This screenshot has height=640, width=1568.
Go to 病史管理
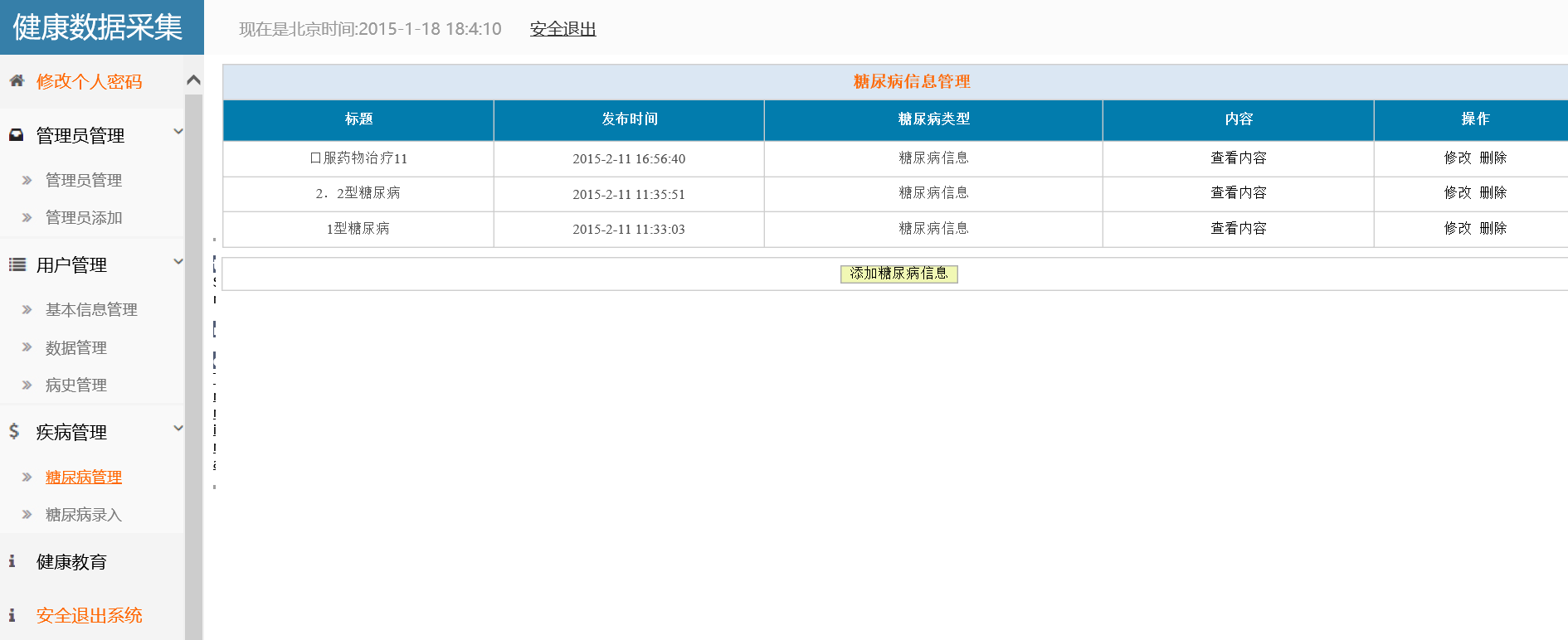point(76,385)
